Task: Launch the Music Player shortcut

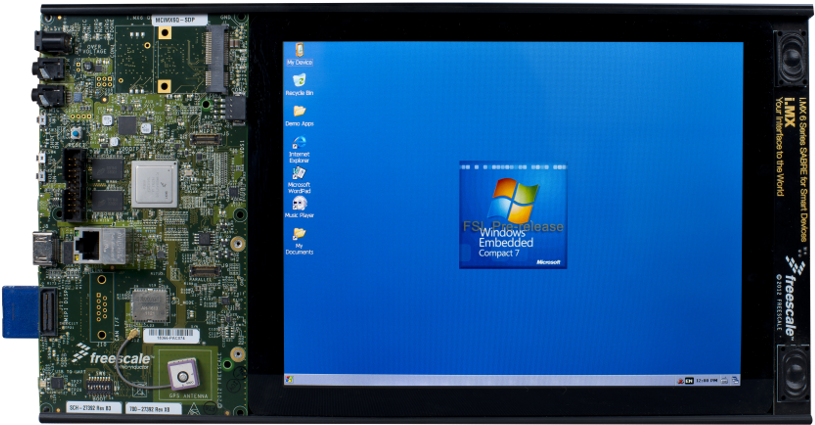Action: pos(299,207)
